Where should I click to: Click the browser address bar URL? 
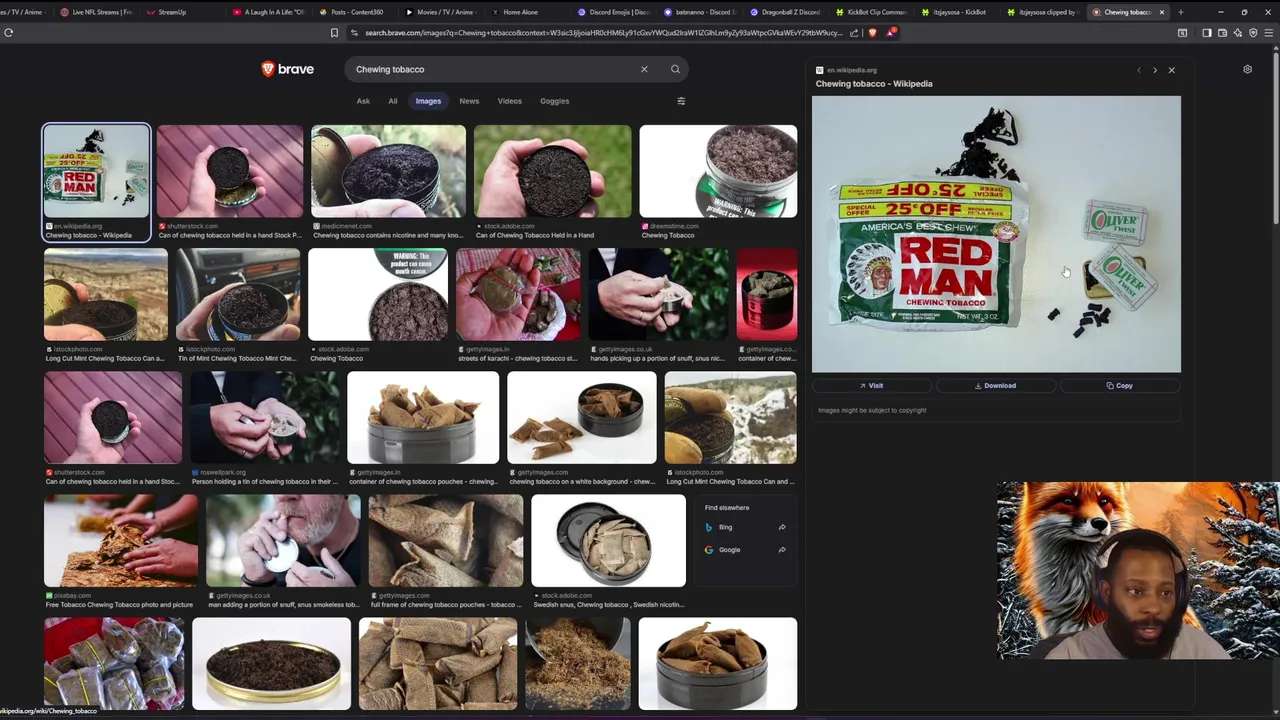tap(603, 33)
